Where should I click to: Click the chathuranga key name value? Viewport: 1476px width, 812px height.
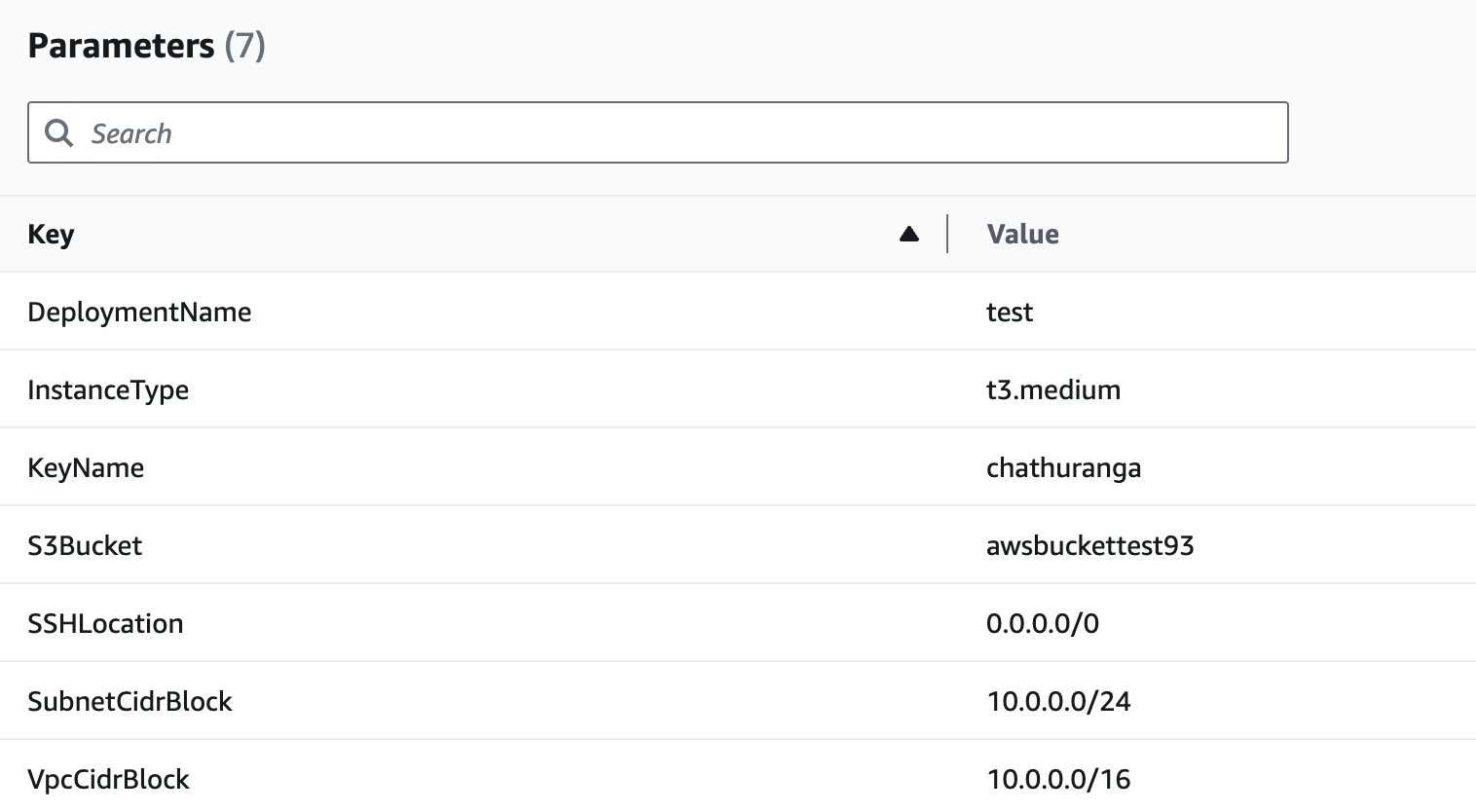tap(1063, 467)
